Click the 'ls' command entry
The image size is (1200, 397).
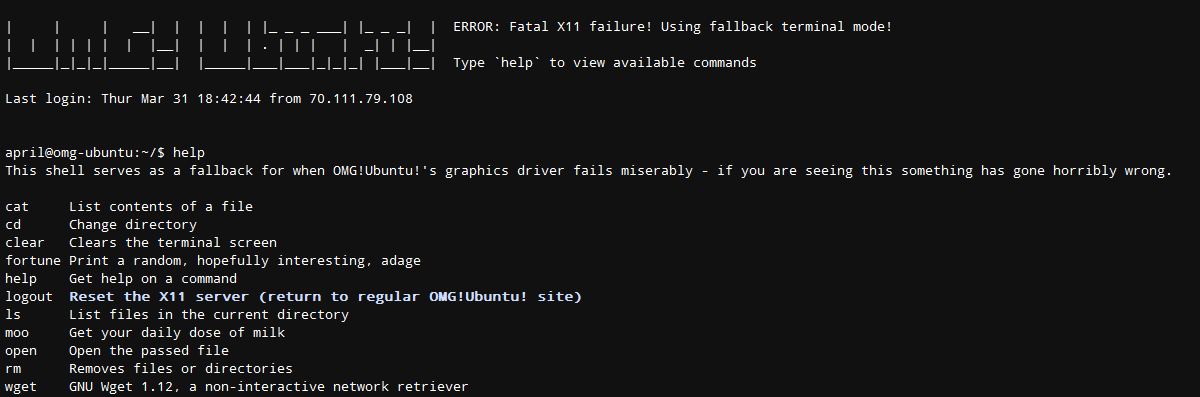[13, 315]
